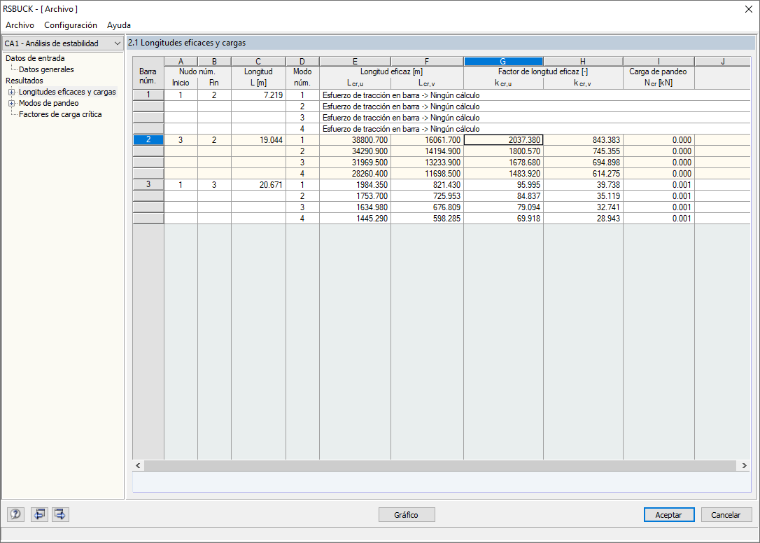Expand the Longitudes eficaces y cargas tree node
Viewport: 760px width, 543px height.
pyautogui.click(x=11, y=92)
